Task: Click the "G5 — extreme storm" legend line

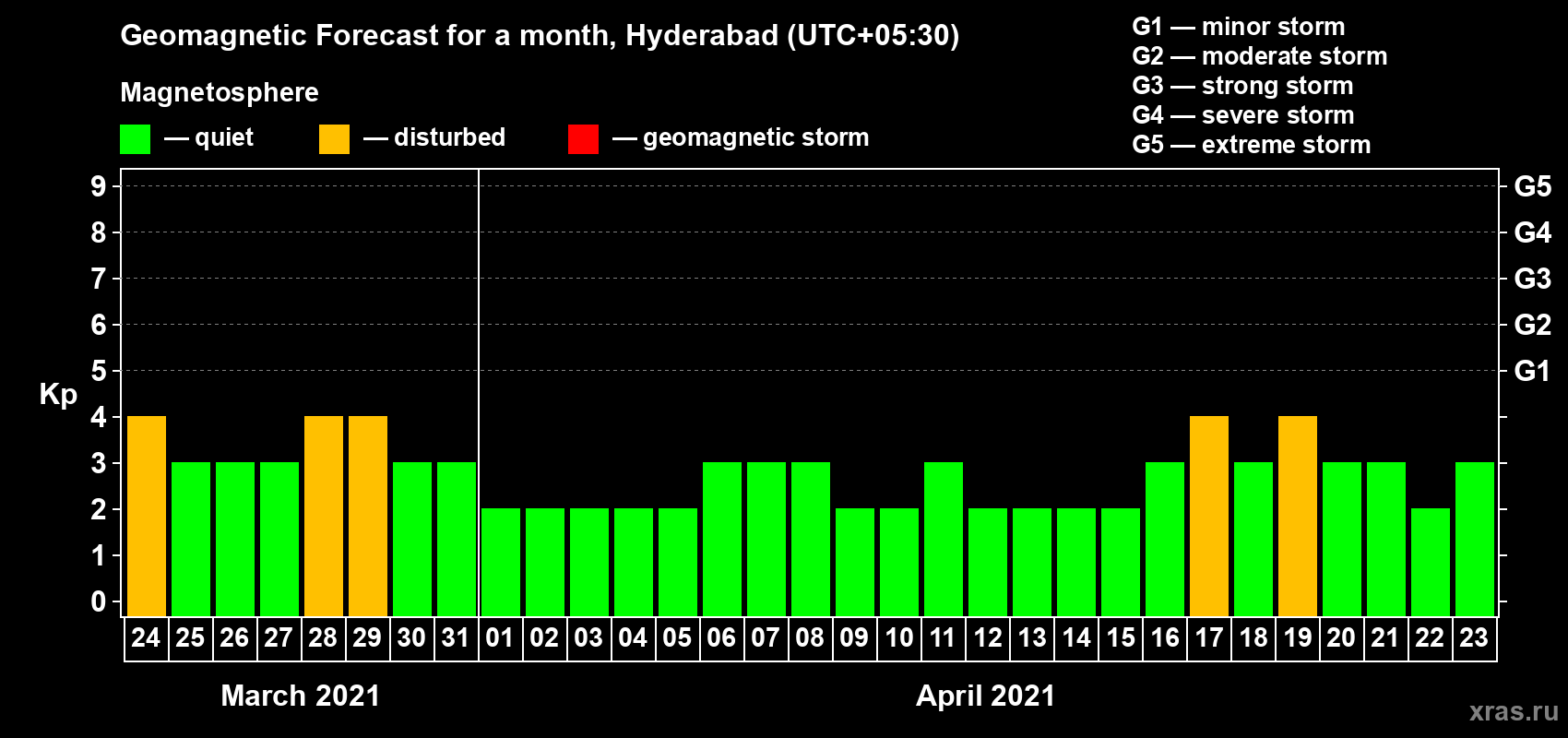Action: point(1252,145)
